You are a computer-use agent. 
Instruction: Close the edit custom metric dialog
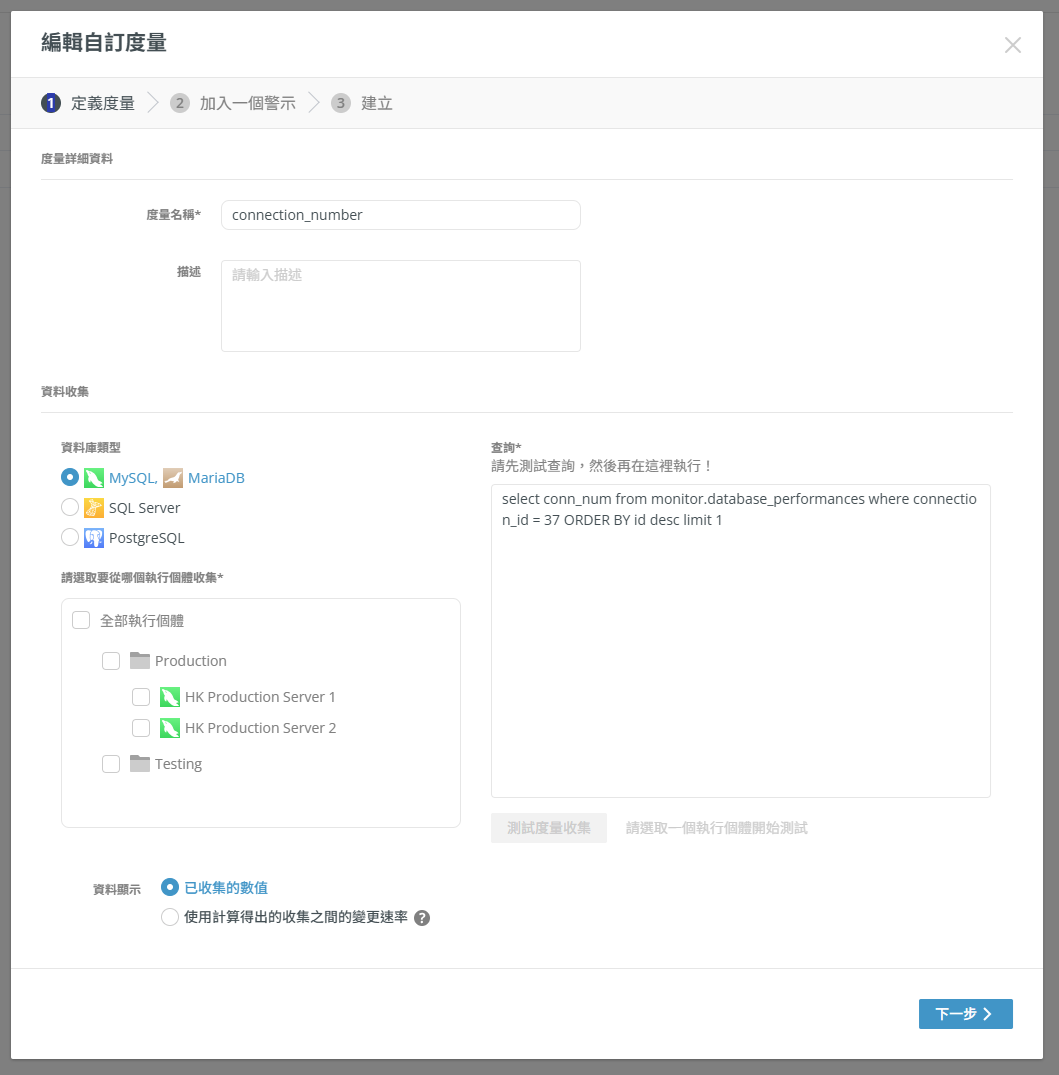1013,45
